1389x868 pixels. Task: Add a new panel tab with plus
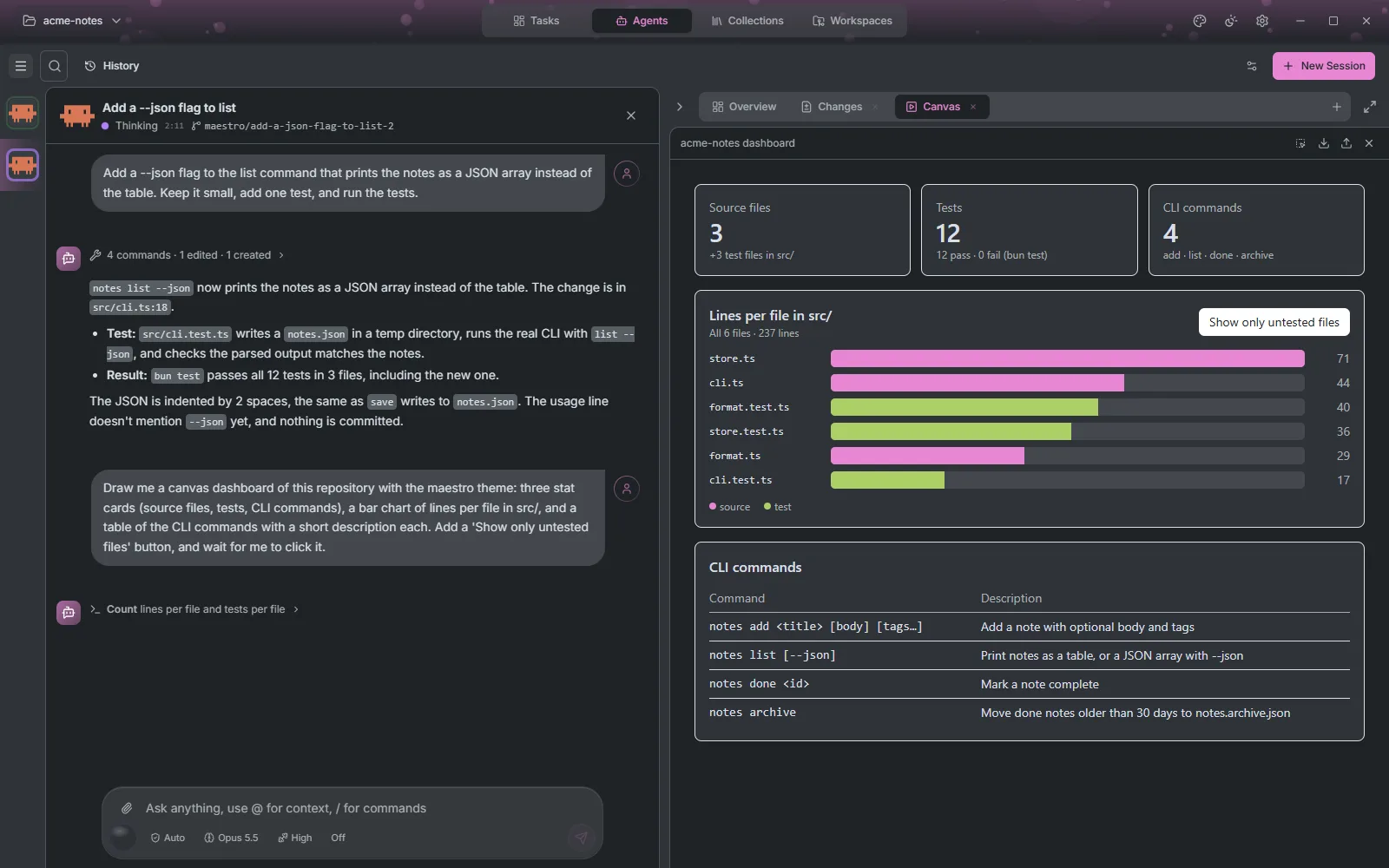[x=1337, y=107]
